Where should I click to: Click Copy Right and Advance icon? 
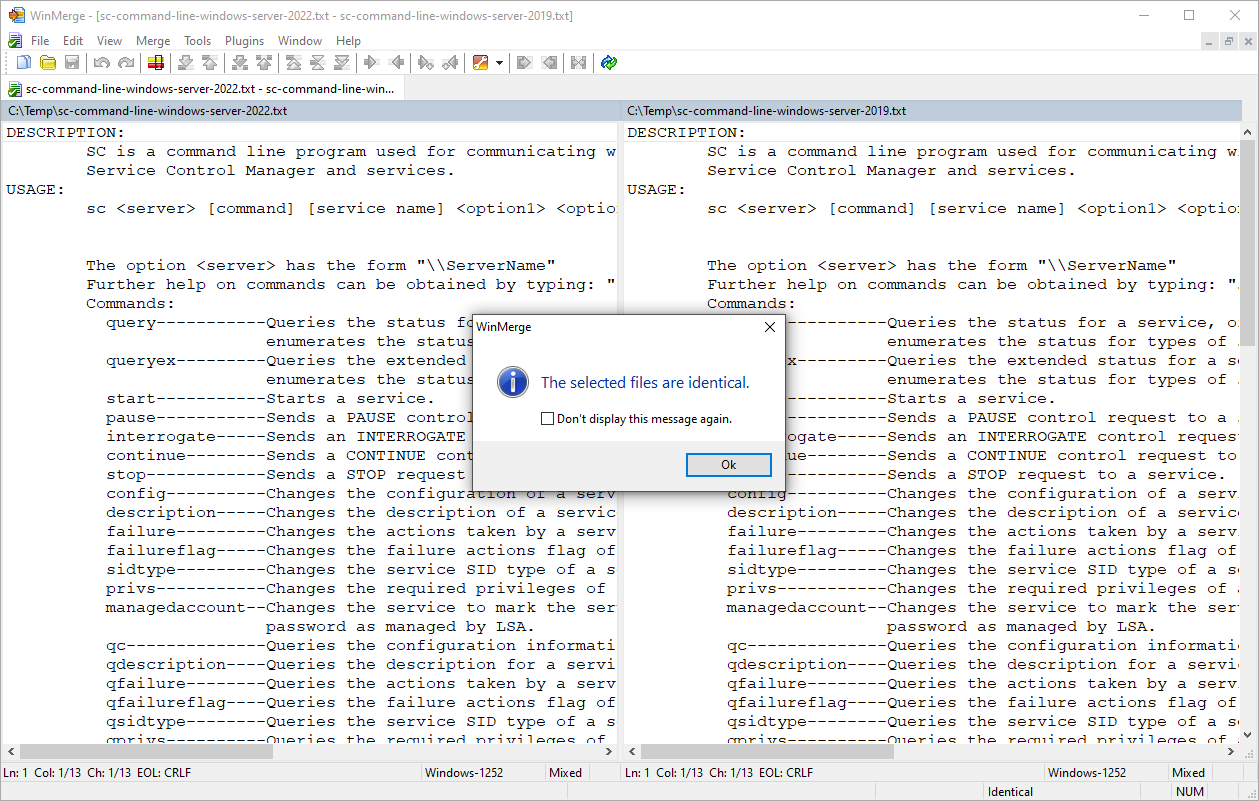click(425, 63)
